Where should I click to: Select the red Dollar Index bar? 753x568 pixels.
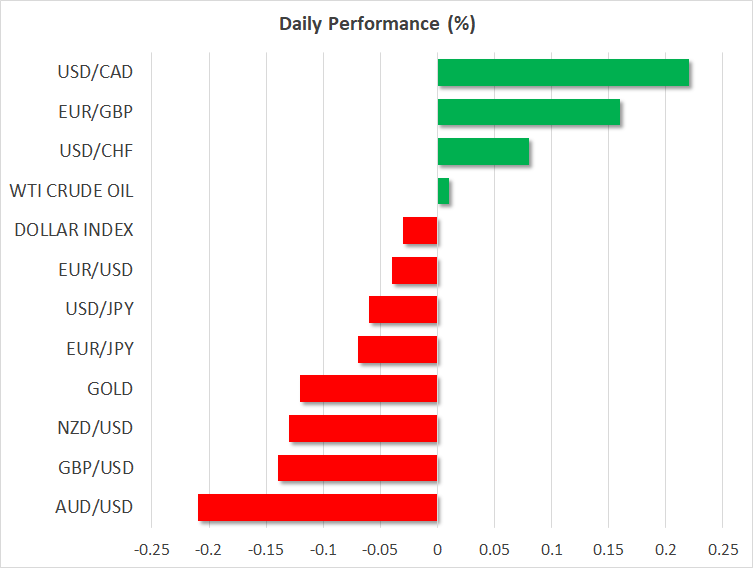point(420,231)
